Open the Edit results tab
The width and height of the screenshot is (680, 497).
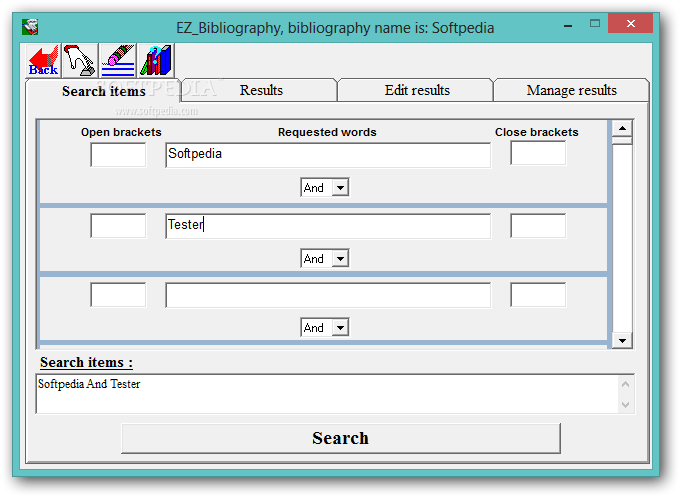pyautogui.click(x=417, y=90)
